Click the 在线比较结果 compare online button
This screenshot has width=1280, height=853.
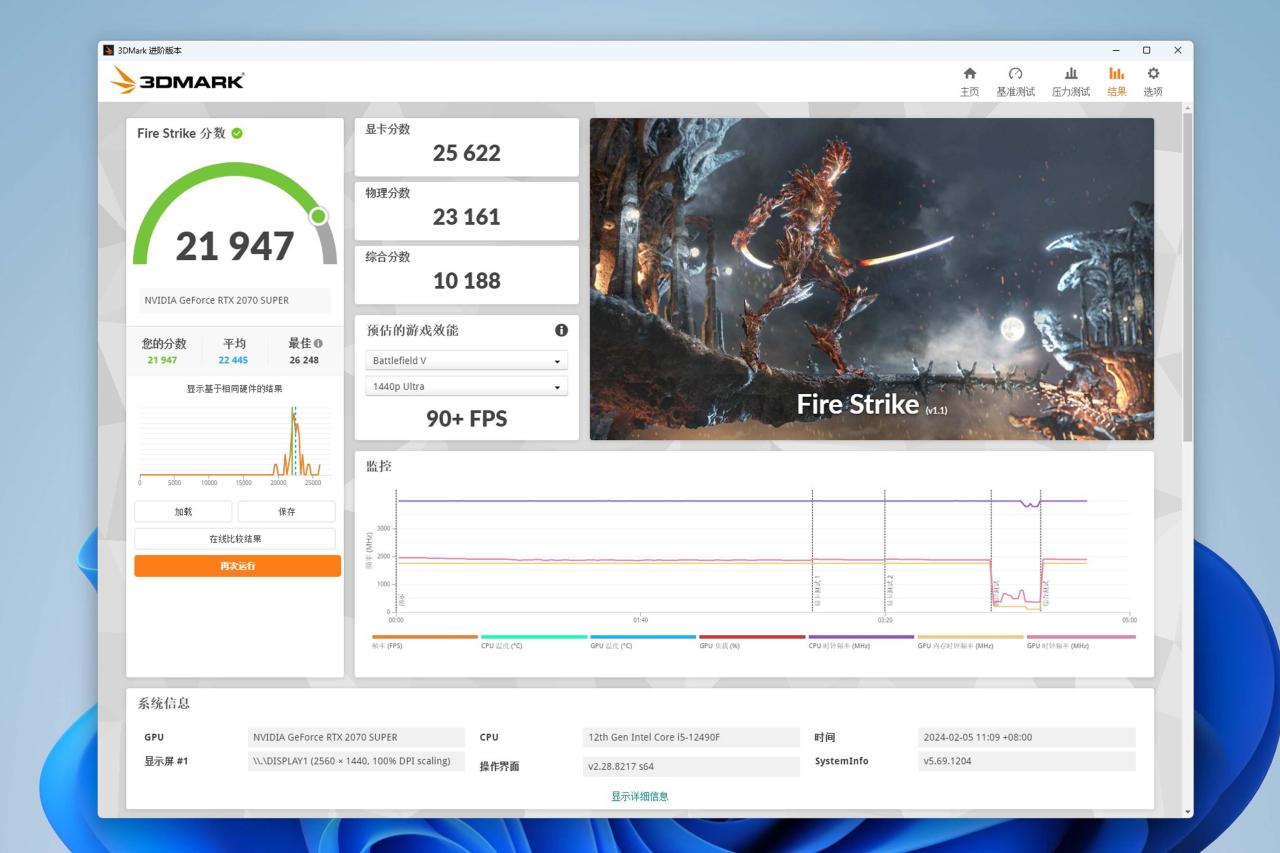[235, 539]
